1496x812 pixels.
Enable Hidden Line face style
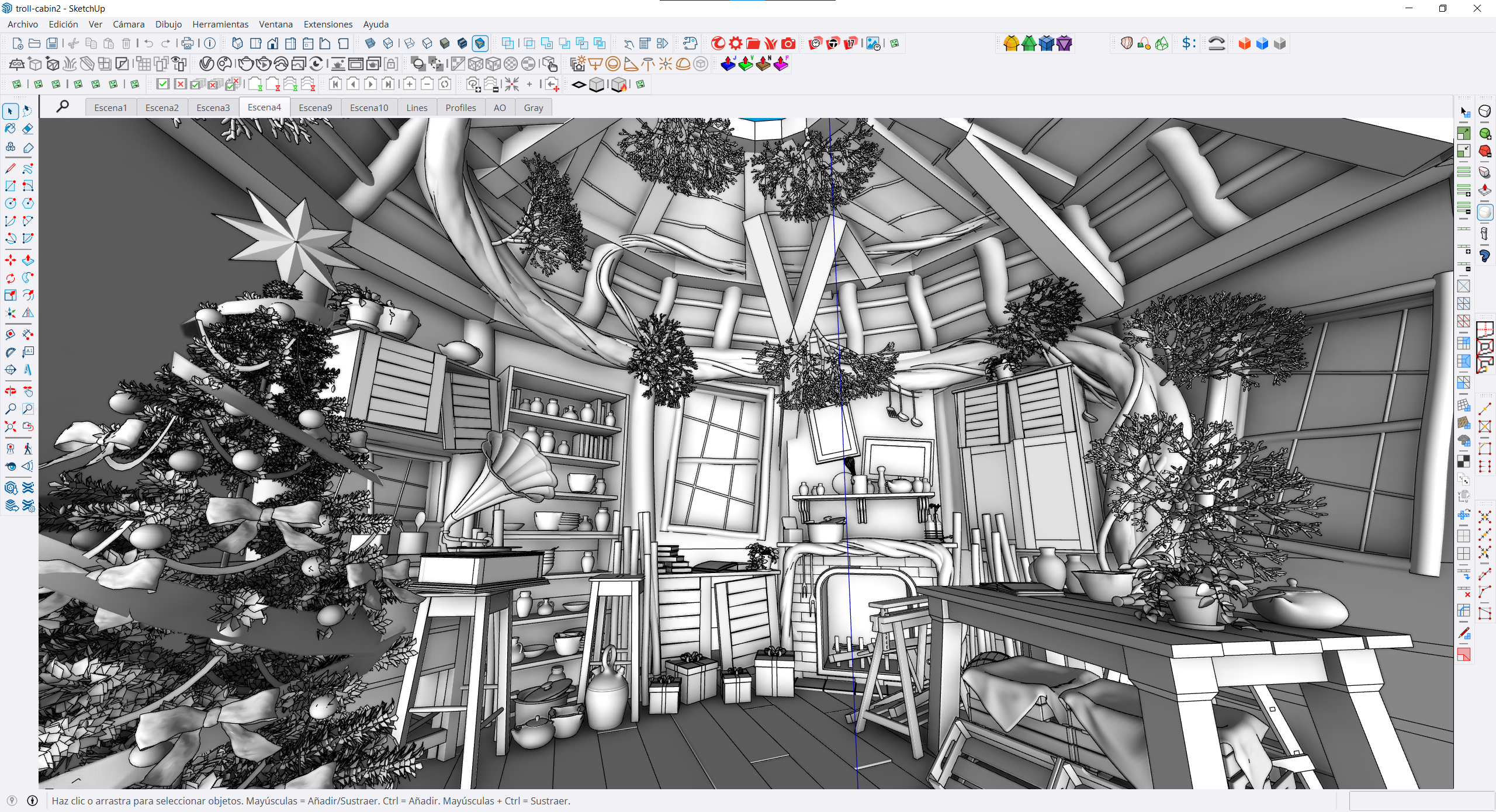[x=427, y=43]
